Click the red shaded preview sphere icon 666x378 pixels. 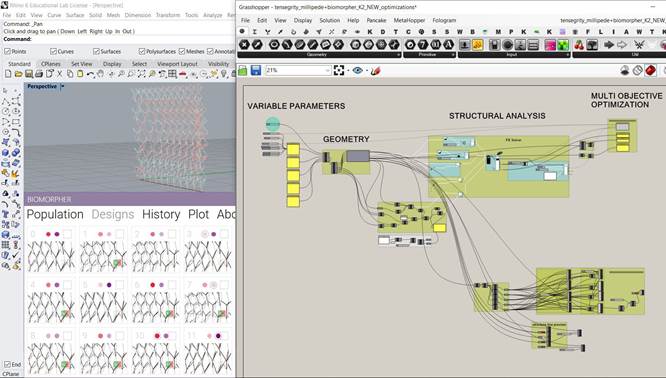pos(650,71)
